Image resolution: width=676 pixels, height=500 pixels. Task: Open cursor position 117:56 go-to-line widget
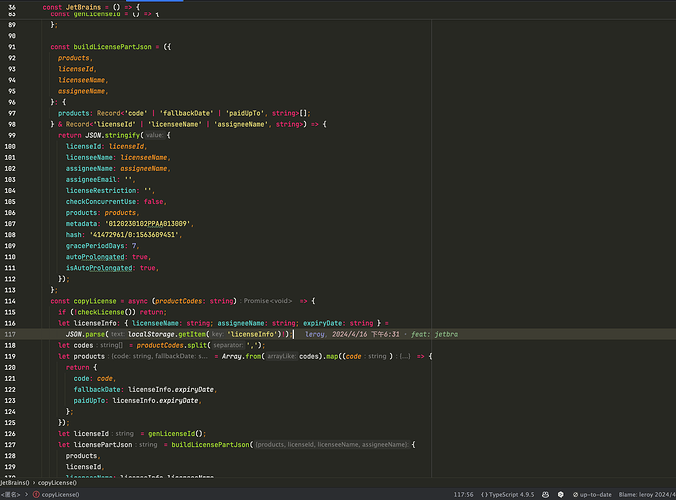[x=463, y=494]
